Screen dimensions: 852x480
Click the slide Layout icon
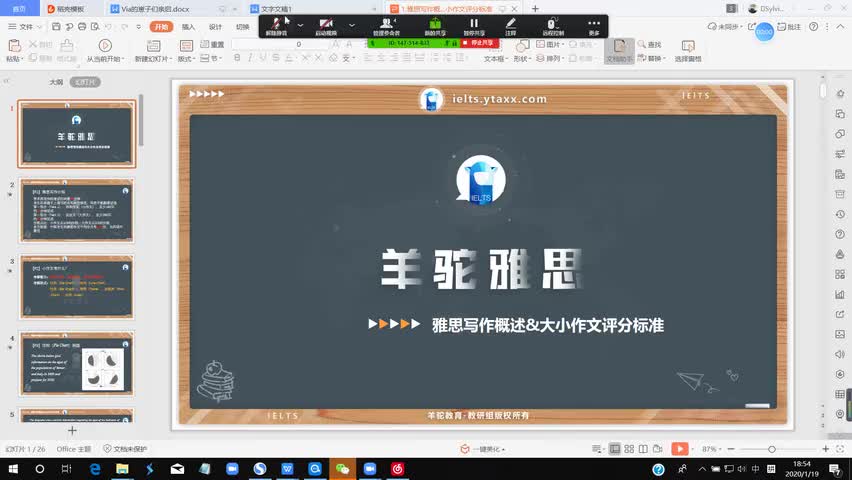pyautogui.click(x=186, y=46)
